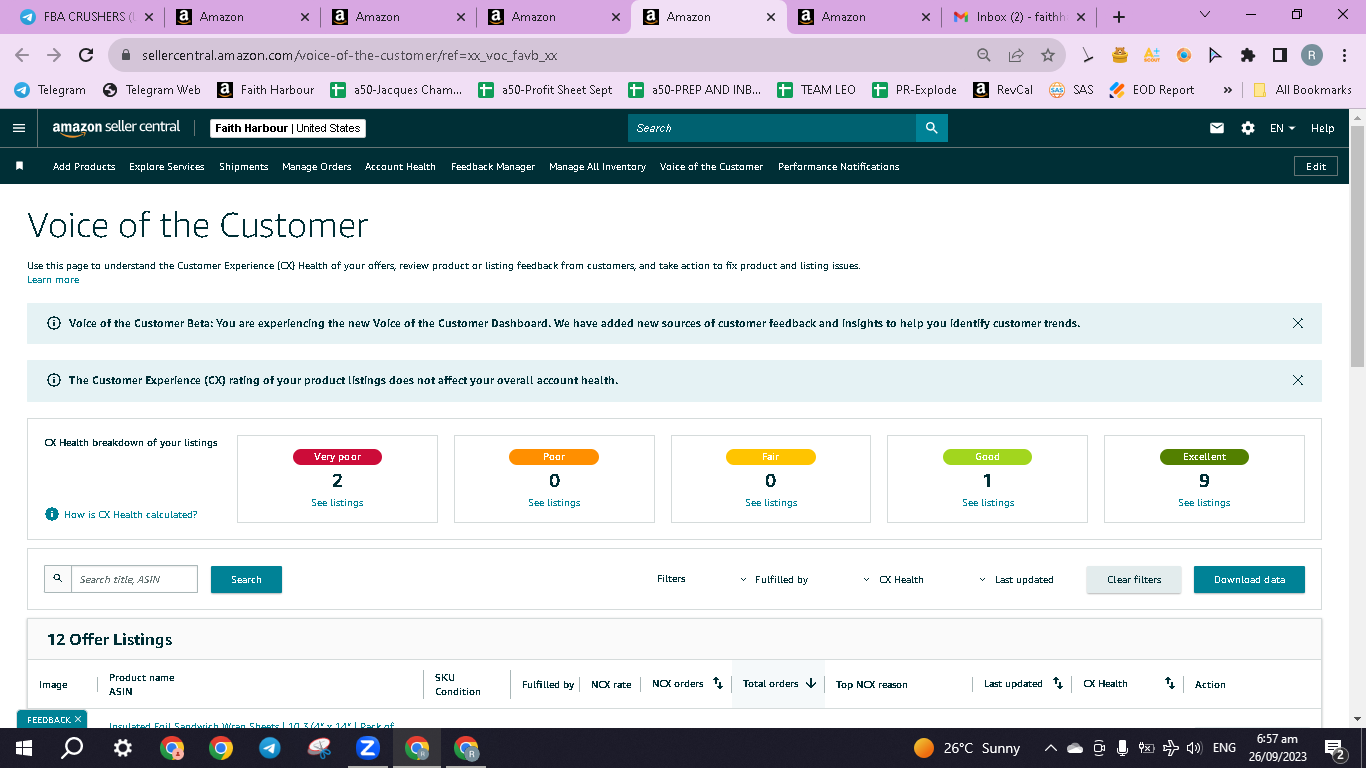See listings under Good

coord(988,503)
